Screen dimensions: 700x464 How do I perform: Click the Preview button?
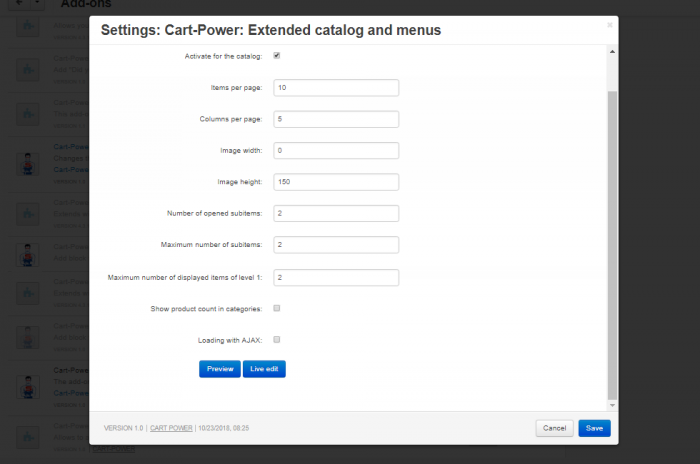(220, 369)
